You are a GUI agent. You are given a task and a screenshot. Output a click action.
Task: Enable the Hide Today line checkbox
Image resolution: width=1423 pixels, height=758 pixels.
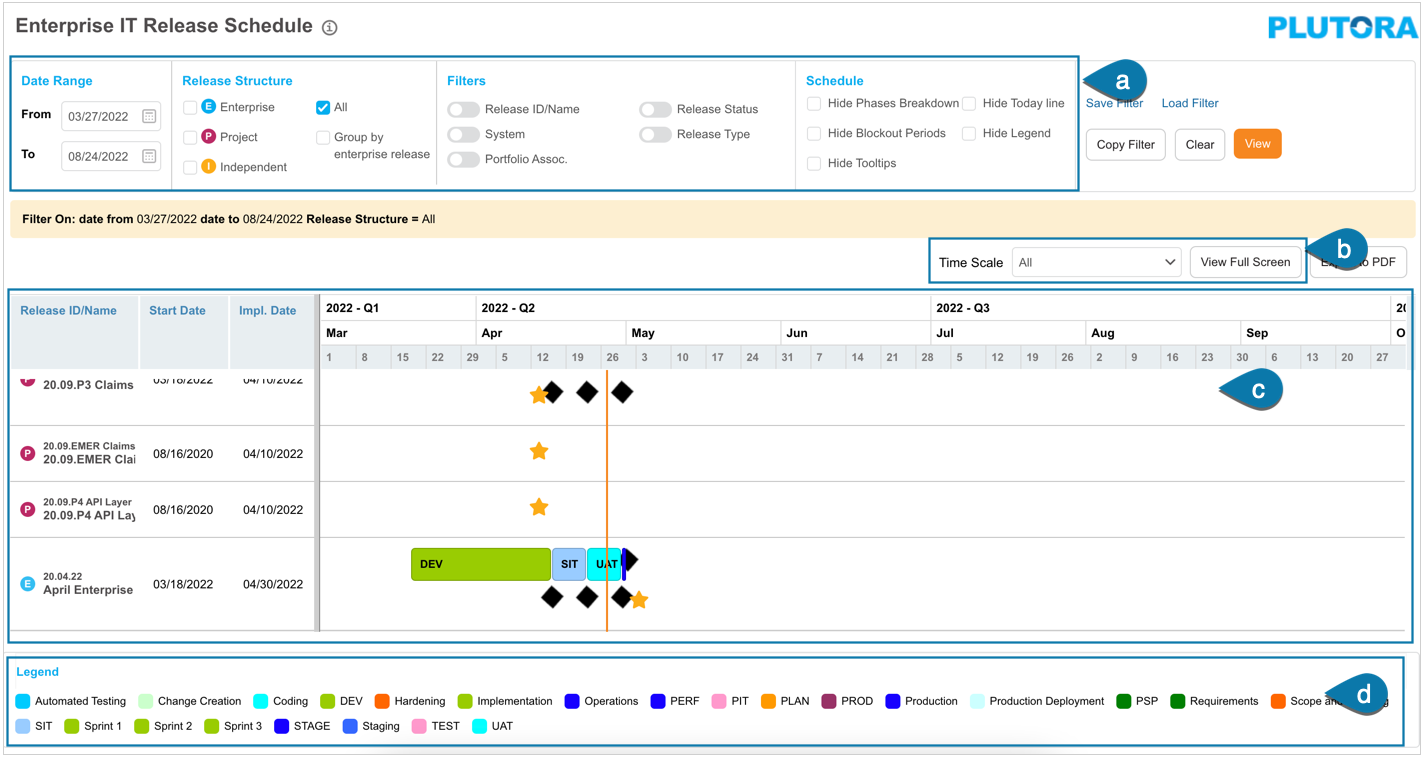pos(969,104)
